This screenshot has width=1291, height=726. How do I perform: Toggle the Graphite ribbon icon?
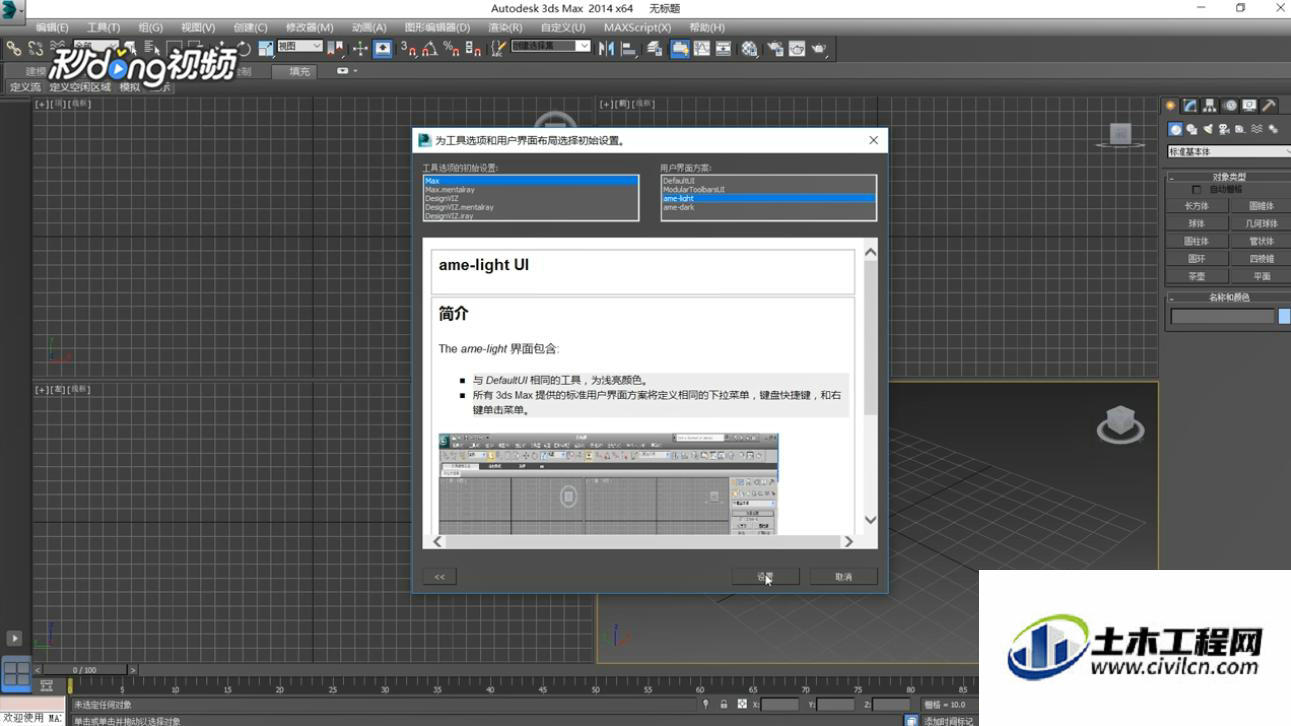pyautogui.click(x=679, y=48)
